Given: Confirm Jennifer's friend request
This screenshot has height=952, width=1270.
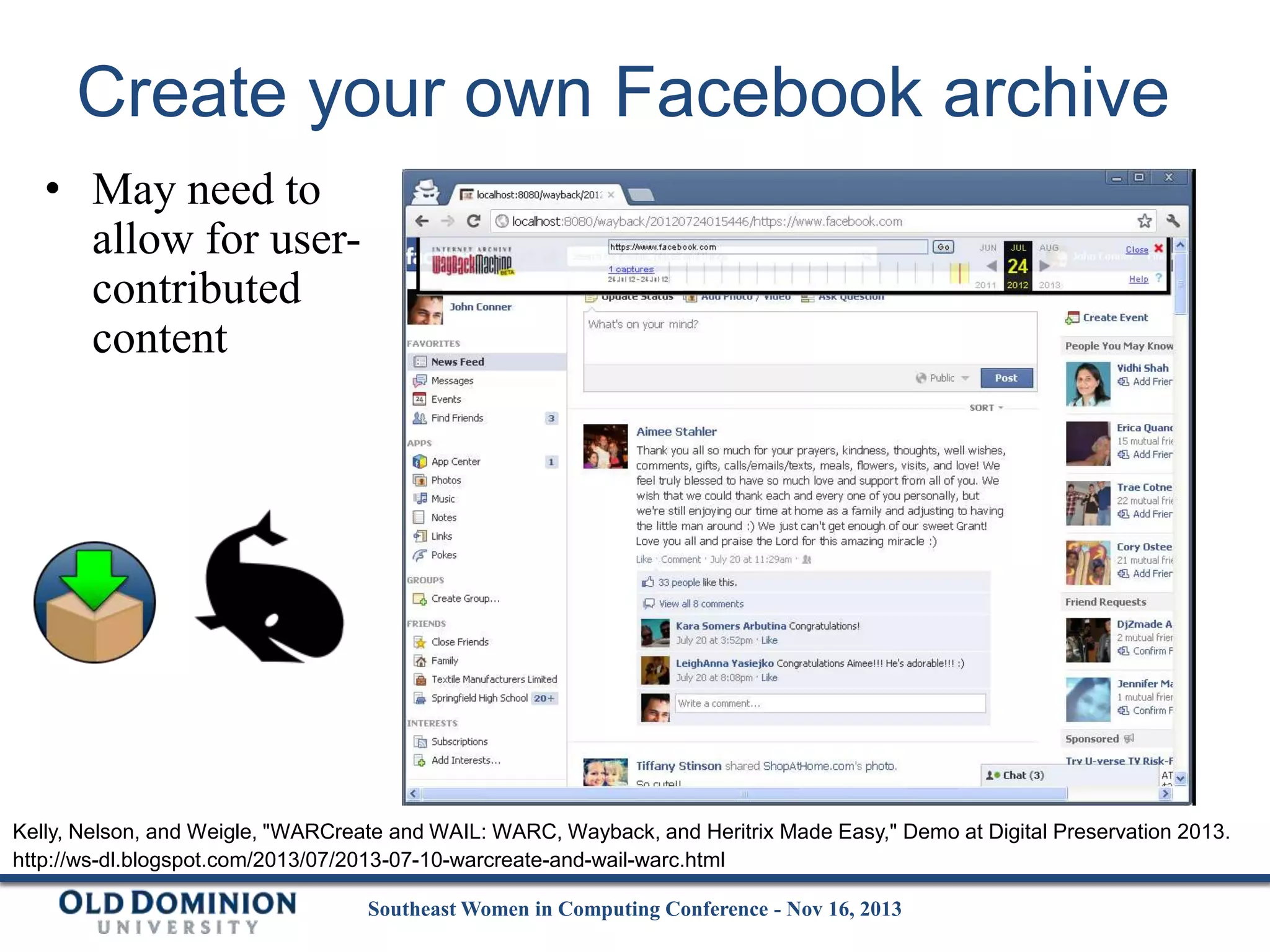Looking at the screenshot, I should coord(1145,710).
